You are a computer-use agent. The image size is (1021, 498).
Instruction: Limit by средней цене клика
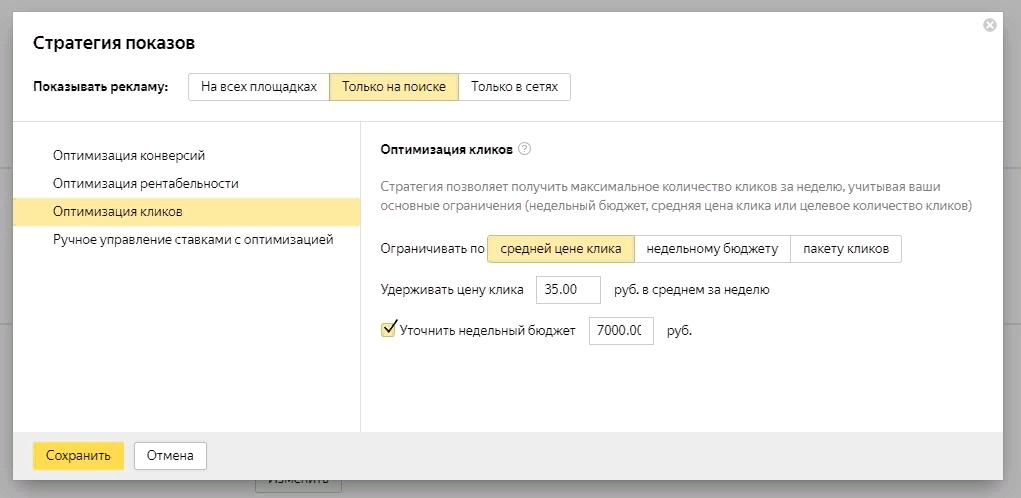[561, 249]
